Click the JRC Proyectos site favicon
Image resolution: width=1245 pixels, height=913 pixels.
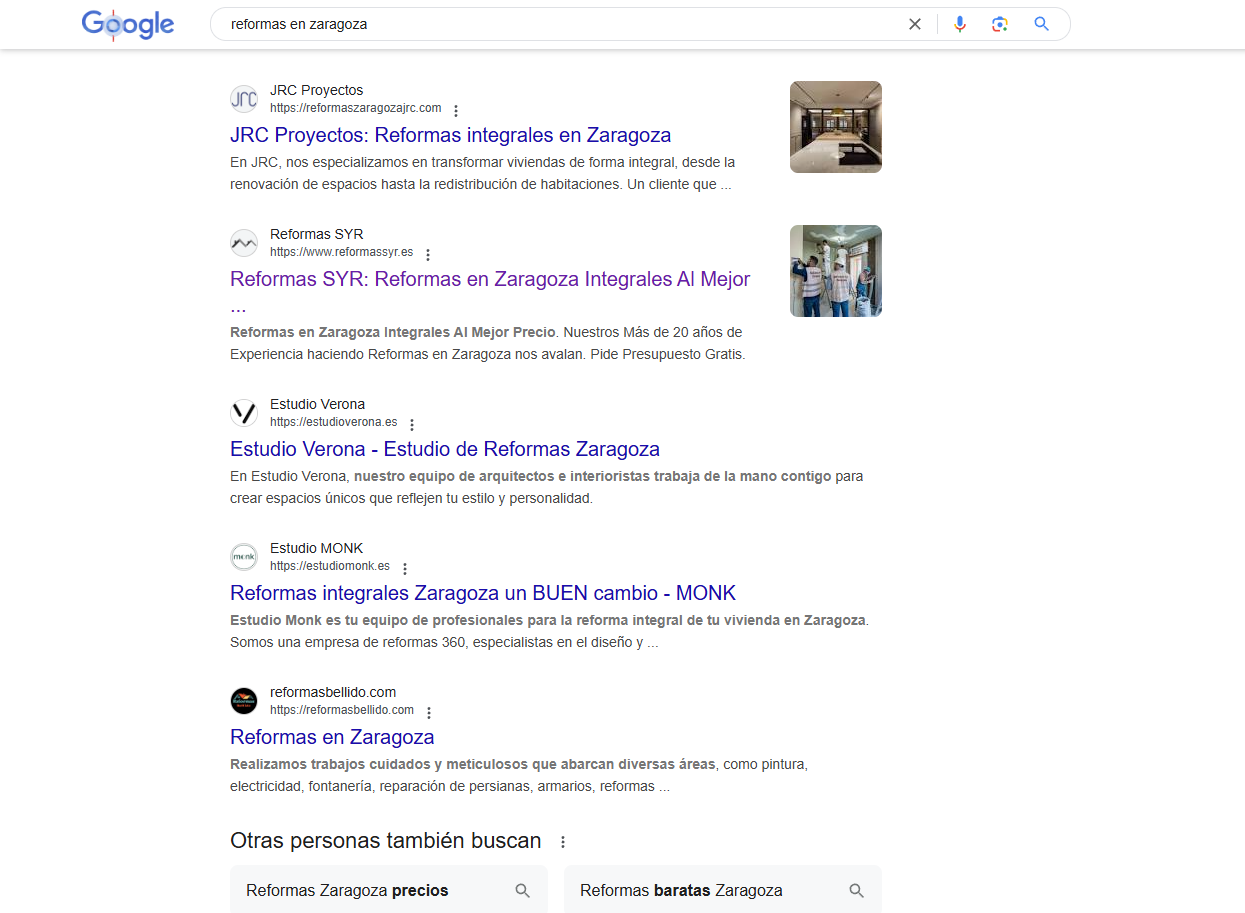click(x=243, y=98)
